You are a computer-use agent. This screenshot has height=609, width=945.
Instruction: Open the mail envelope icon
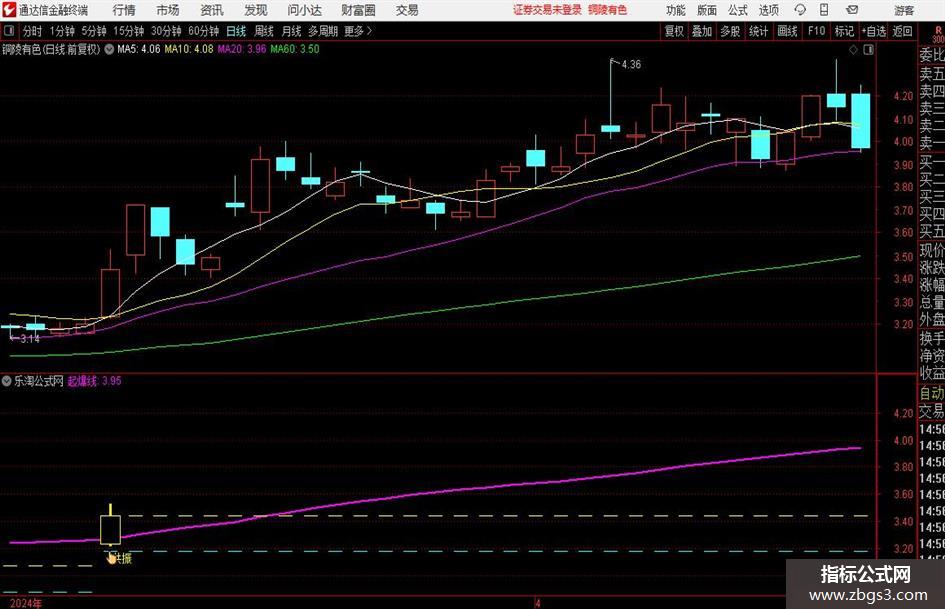point(852,10)
